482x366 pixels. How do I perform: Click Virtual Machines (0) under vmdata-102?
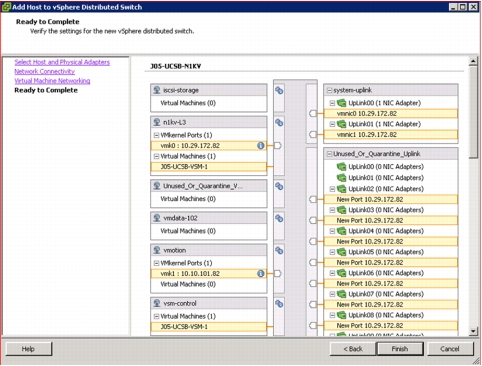pos(188,231)
